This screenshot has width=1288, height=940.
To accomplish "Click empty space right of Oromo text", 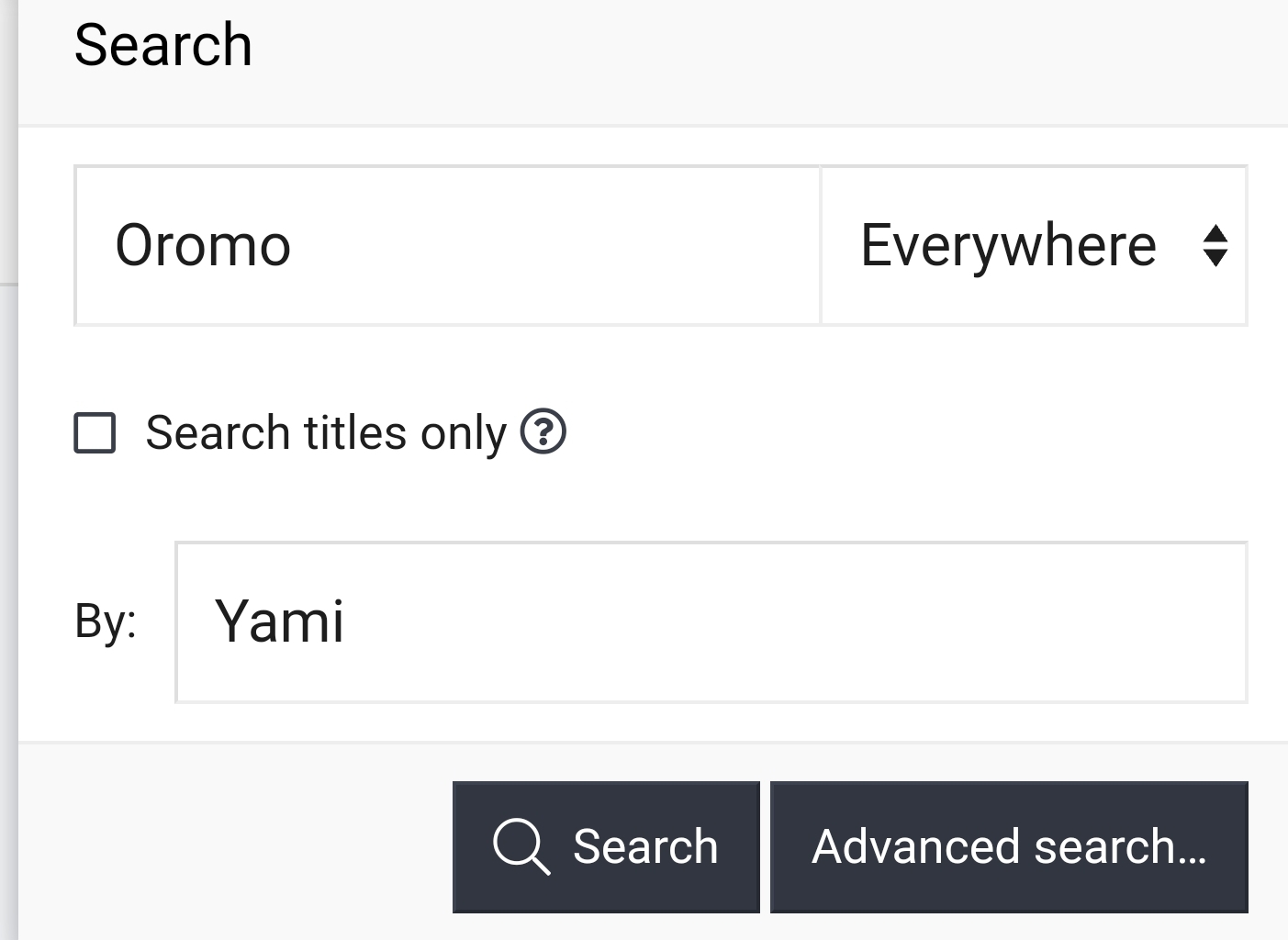I will coord(551,246).
